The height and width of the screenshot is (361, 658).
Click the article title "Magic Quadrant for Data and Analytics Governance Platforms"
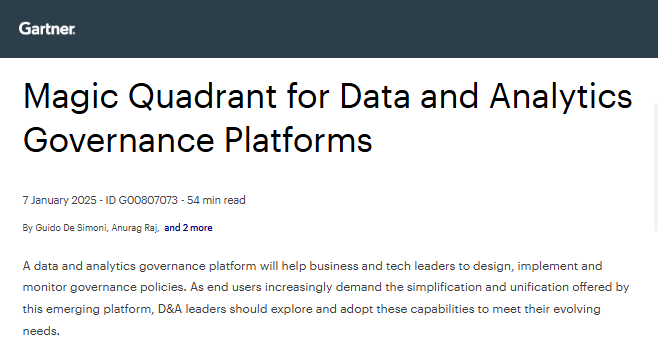(x=327, y=118)
